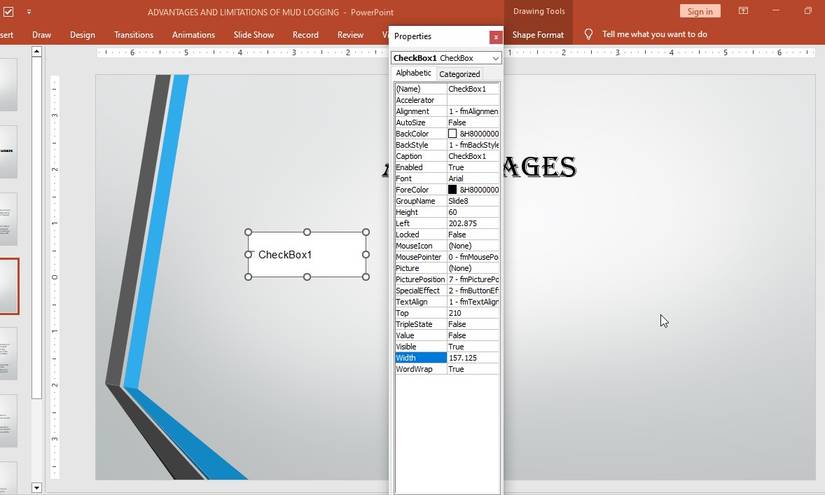Click Tell me what you want to do
Viewport: 825px width, 495px height.
pyautogui.click(x=655, y=34)
